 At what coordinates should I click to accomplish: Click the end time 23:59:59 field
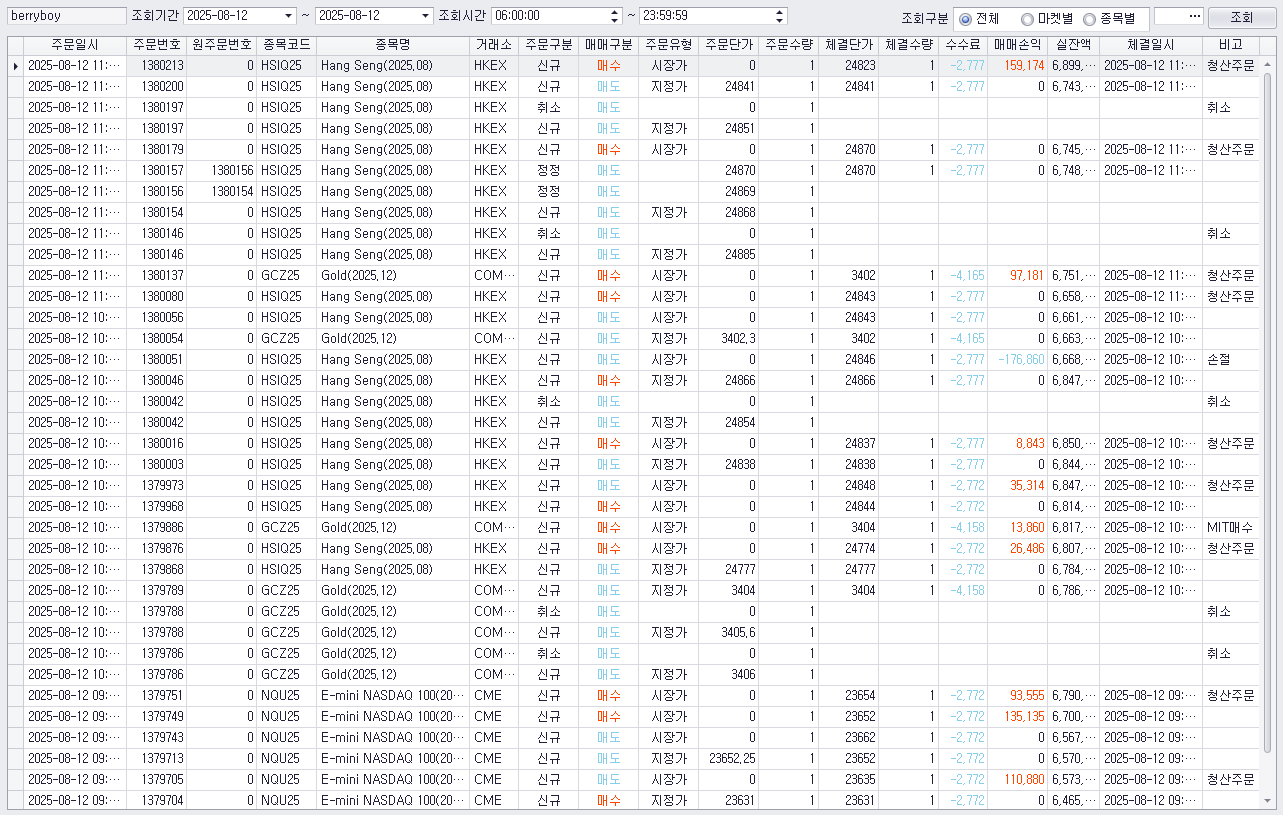point(706,16)
